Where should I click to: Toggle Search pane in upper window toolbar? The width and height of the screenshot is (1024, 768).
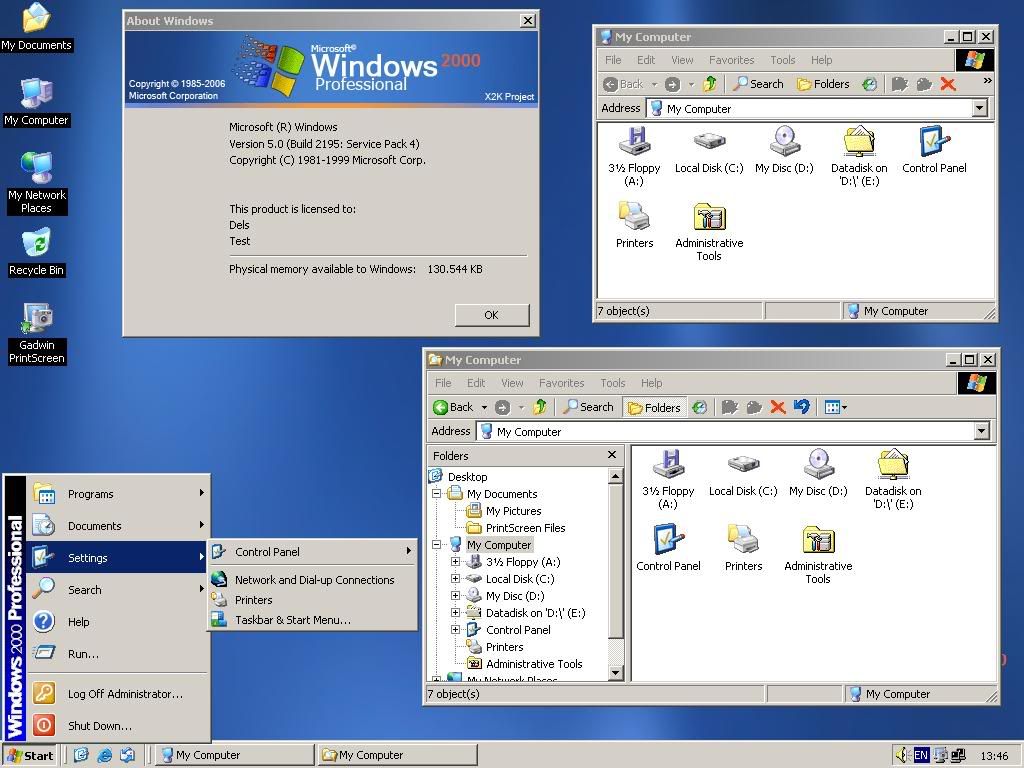(x=758, y=84)
